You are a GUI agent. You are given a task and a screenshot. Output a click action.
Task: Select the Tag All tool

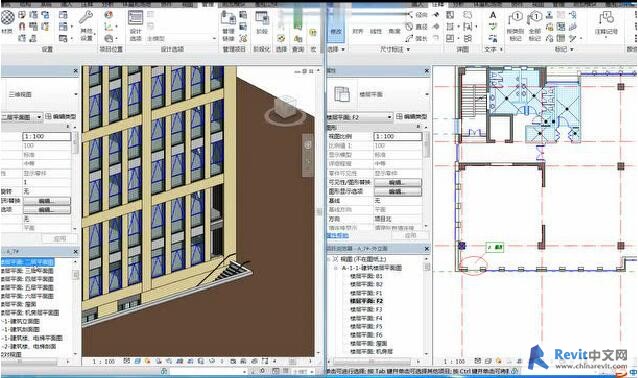click(x=534, y=26)
